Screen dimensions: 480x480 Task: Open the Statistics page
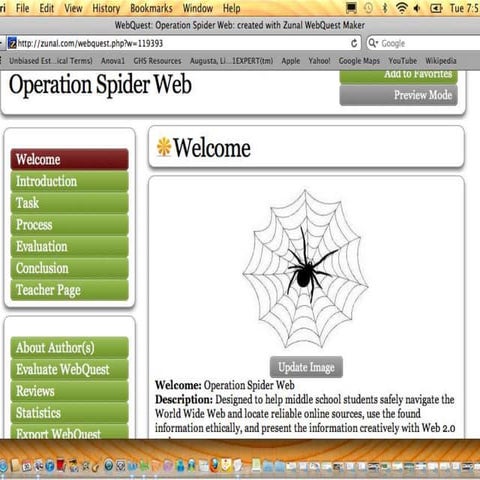click(69, 413)
